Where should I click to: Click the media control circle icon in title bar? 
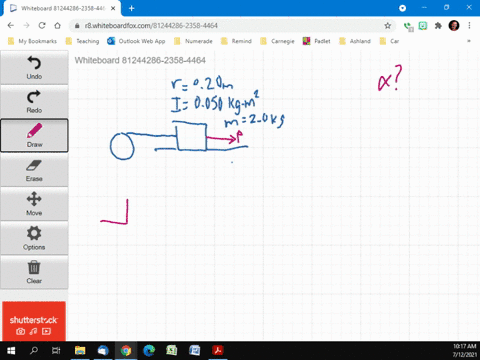click(402, 8)
